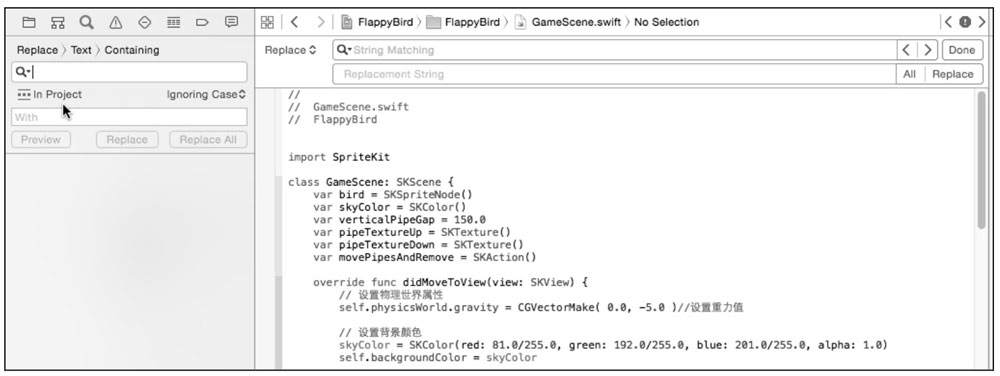Click 'self.backgroundColor = skyColor' line

pos(438,358)
